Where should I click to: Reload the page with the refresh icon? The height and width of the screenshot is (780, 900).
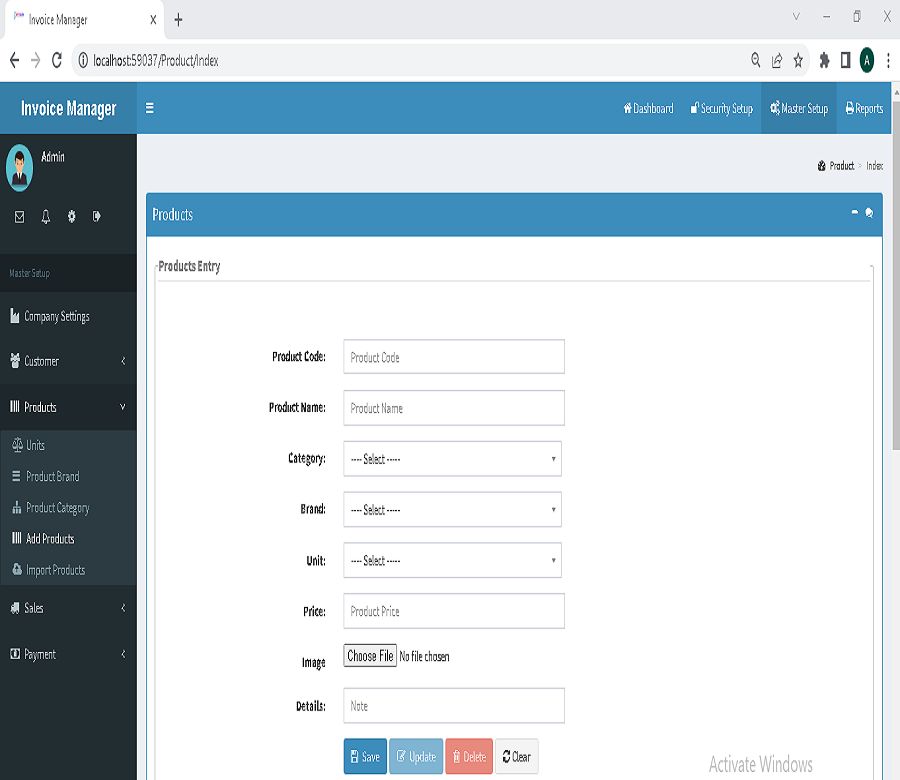click(x=57, y=60)
